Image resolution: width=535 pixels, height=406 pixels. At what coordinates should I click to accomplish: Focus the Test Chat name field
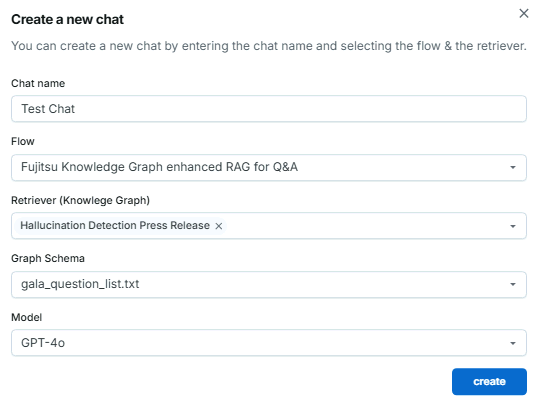click(x=269, y=109)
